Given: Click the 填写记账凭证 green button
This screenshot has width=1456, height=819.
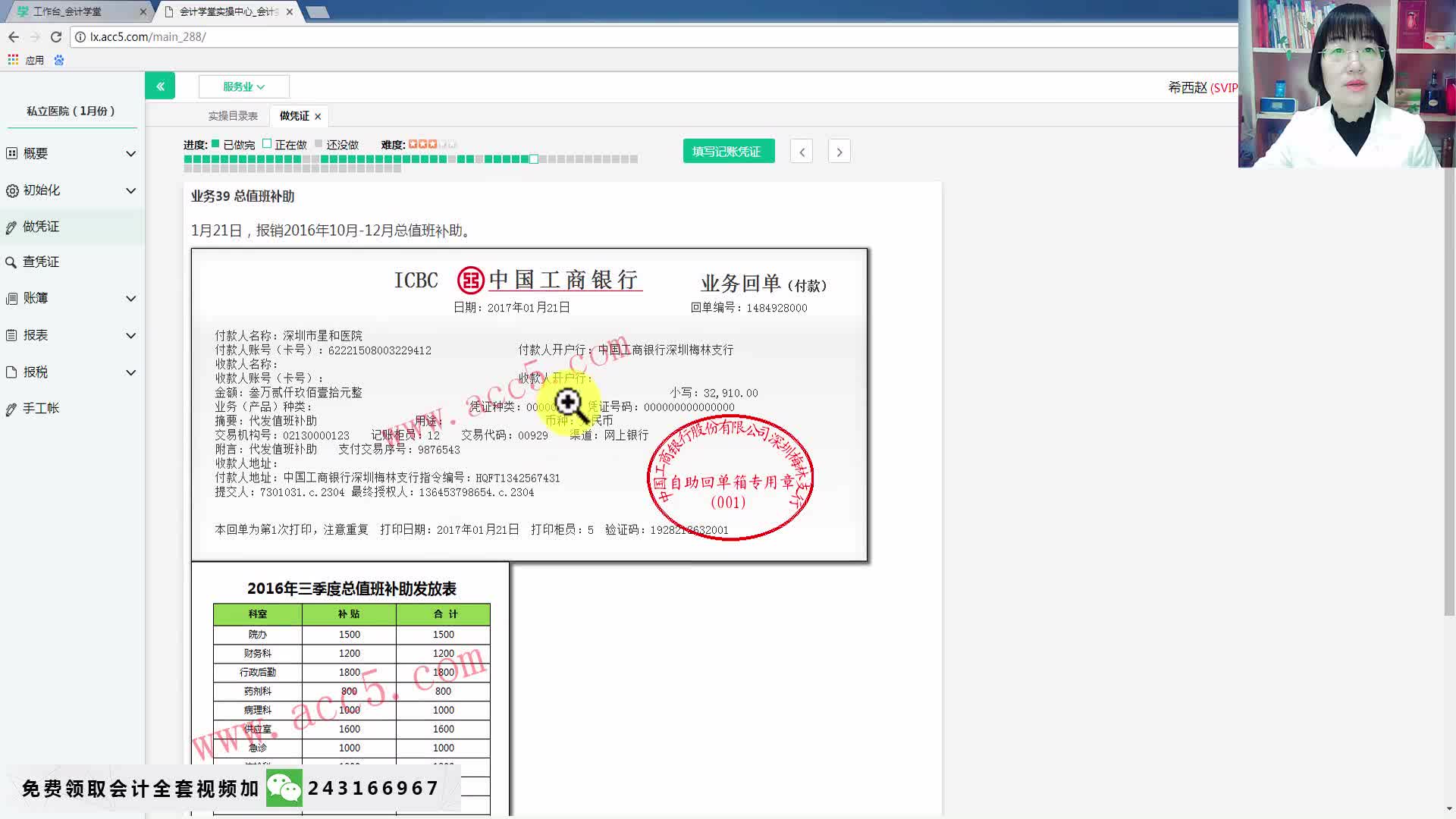Looking at the screenshot, I should pyautogui.click(x=728, y=151).
